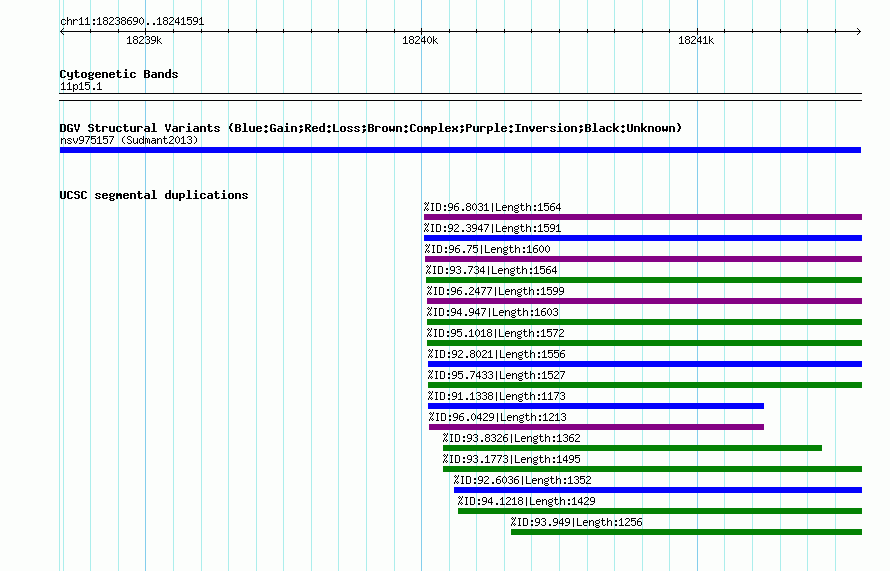Select the purple bar under %ID:96.8031
The image size is (890, 571).
tap(643, 217)
